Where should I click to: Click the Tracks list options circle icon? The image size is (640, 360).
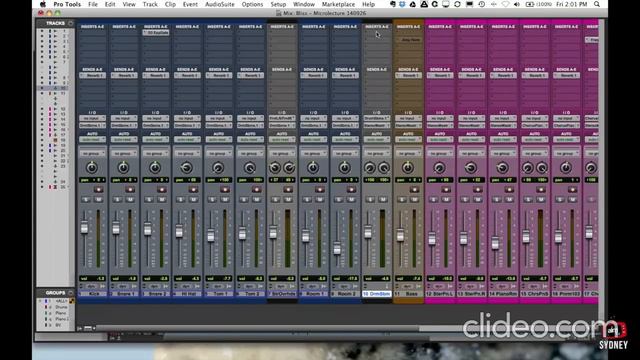(x=71, y=23)
